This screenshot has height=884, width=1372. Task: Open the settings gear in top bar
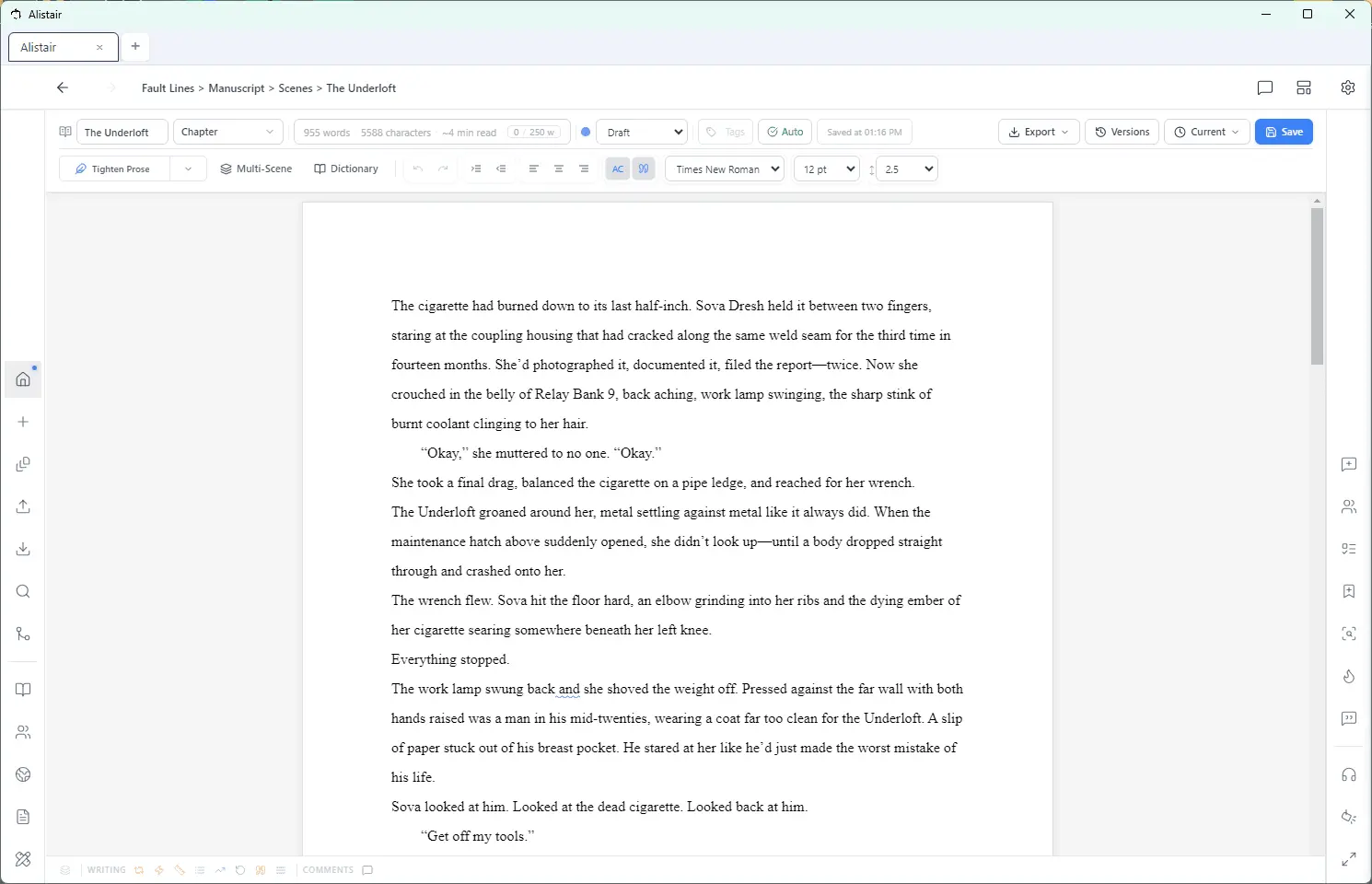pos(1348,88)
